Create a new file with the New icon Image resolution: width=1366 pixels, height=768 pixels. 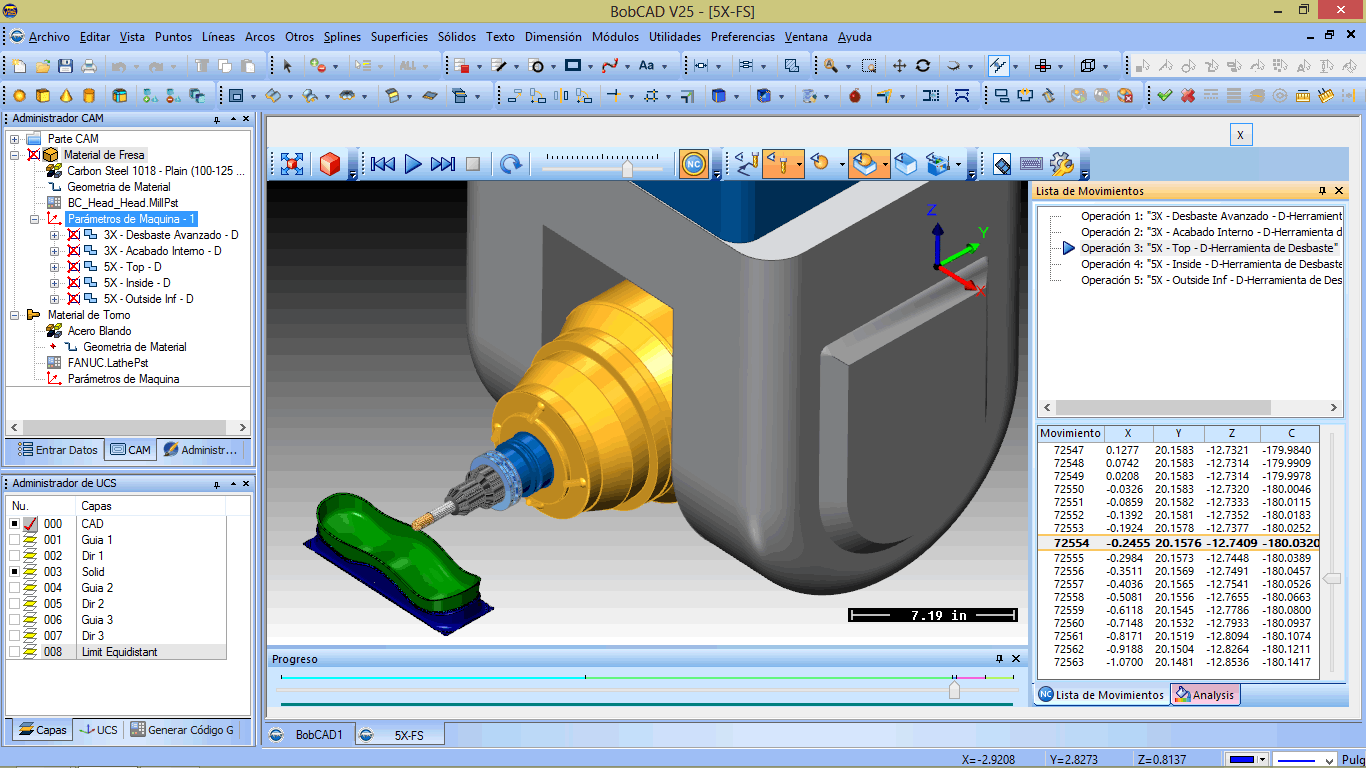[x=19, y=66]
